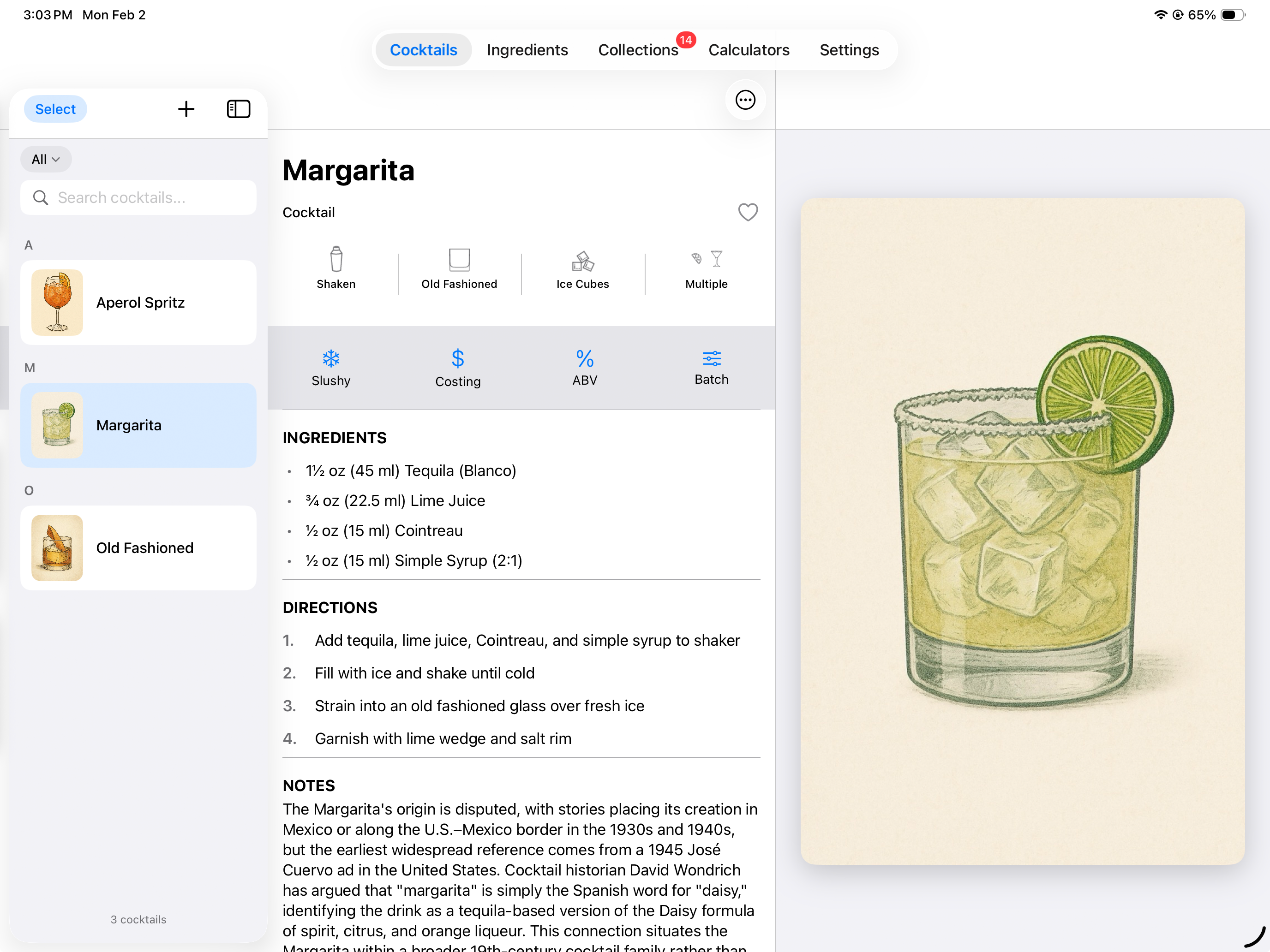Add a new cocktail with plus

[186, 109]
